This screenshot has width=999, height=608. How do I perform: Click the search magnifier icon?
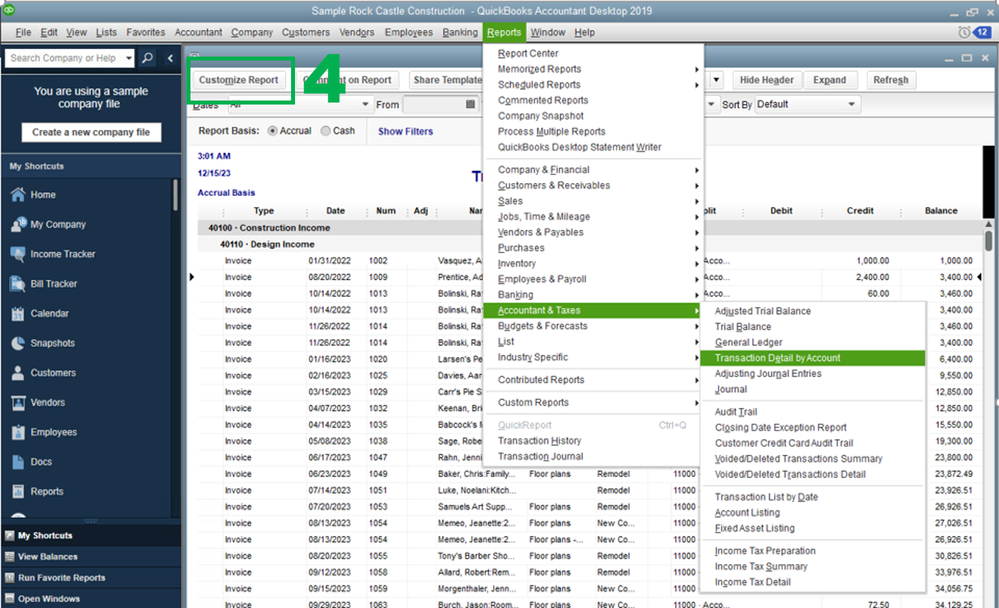(147, 58)
